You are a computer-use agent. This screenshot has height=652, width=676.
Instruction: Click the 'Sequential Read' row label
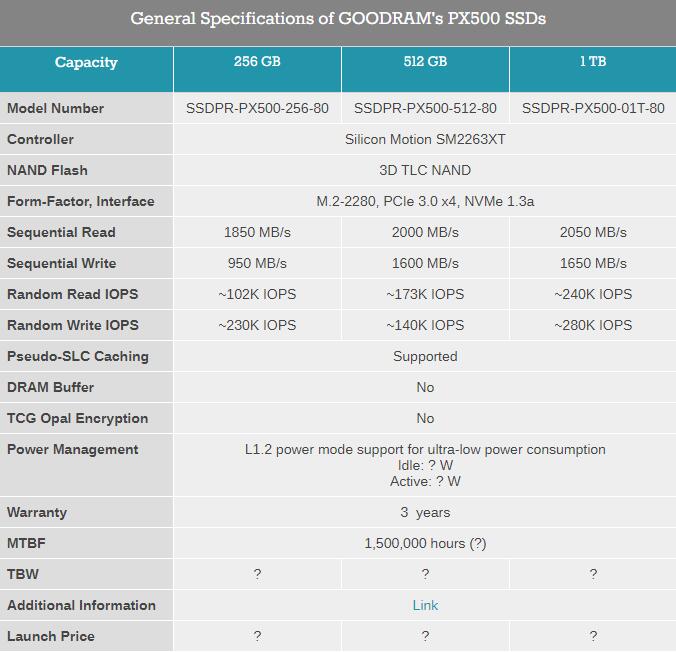click(62, 232)
